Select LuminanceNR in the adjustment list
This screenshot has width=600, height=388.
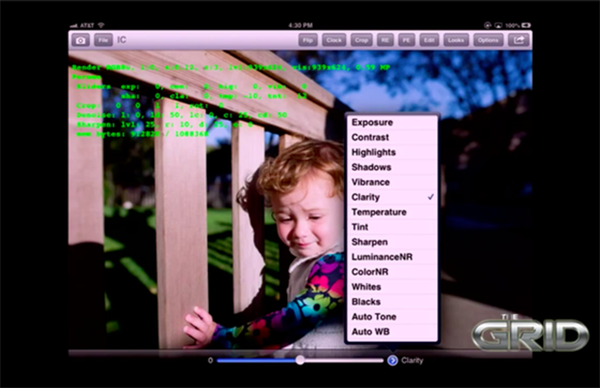[x=392, y=257]
